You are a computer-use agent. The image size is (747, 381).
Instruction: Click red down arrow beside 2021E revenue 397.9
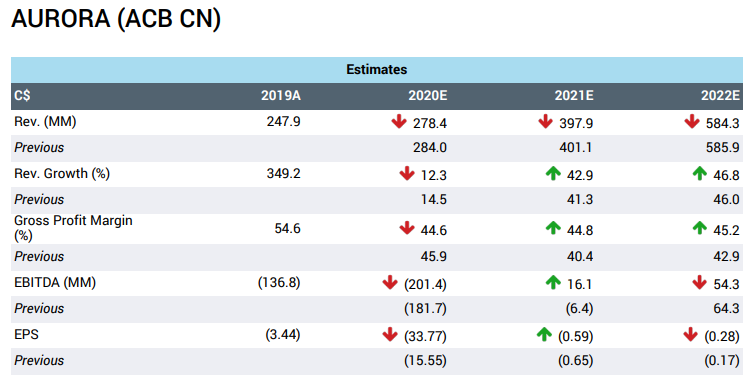[x=545, y=122]
